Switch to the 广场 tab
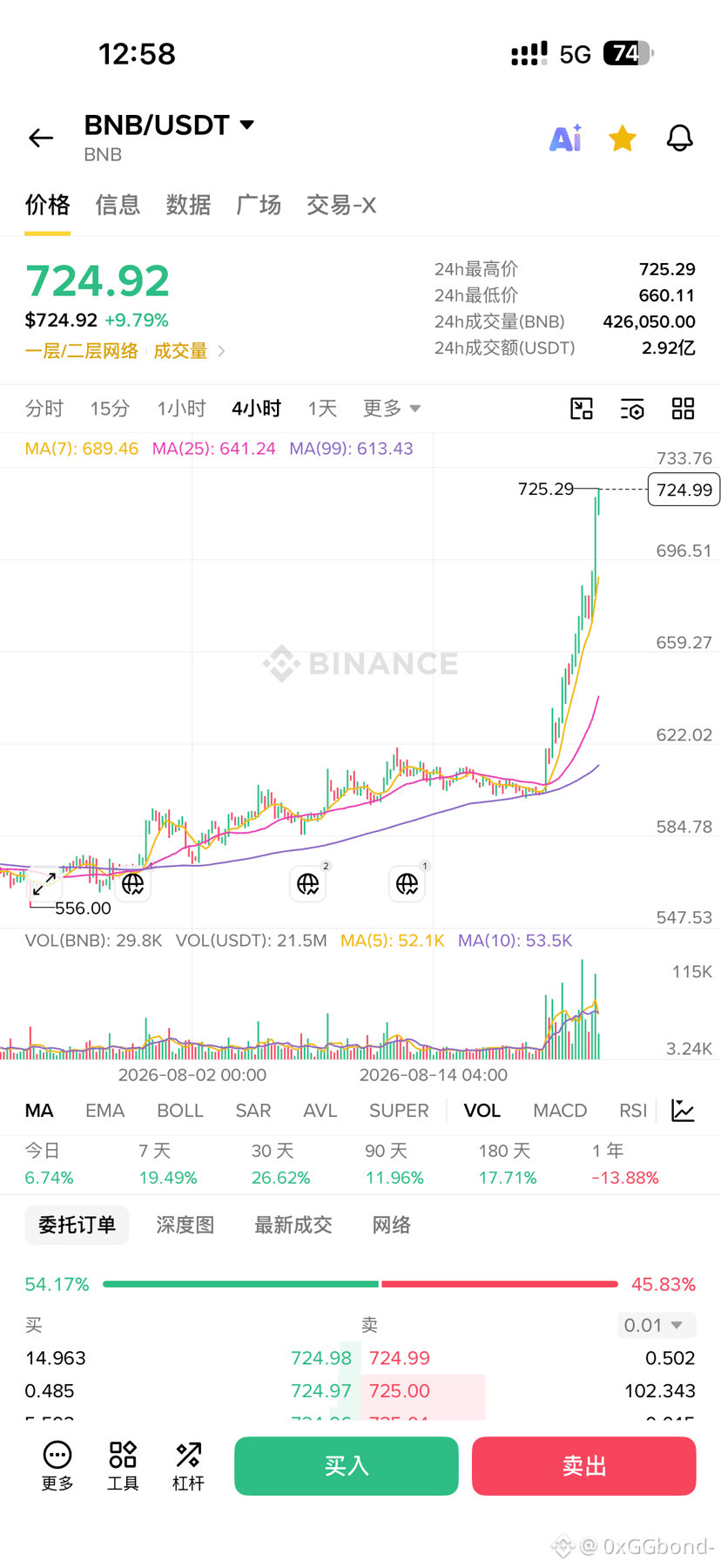The height and width of the screenshot is (1568, 721). tap(259, 205)
